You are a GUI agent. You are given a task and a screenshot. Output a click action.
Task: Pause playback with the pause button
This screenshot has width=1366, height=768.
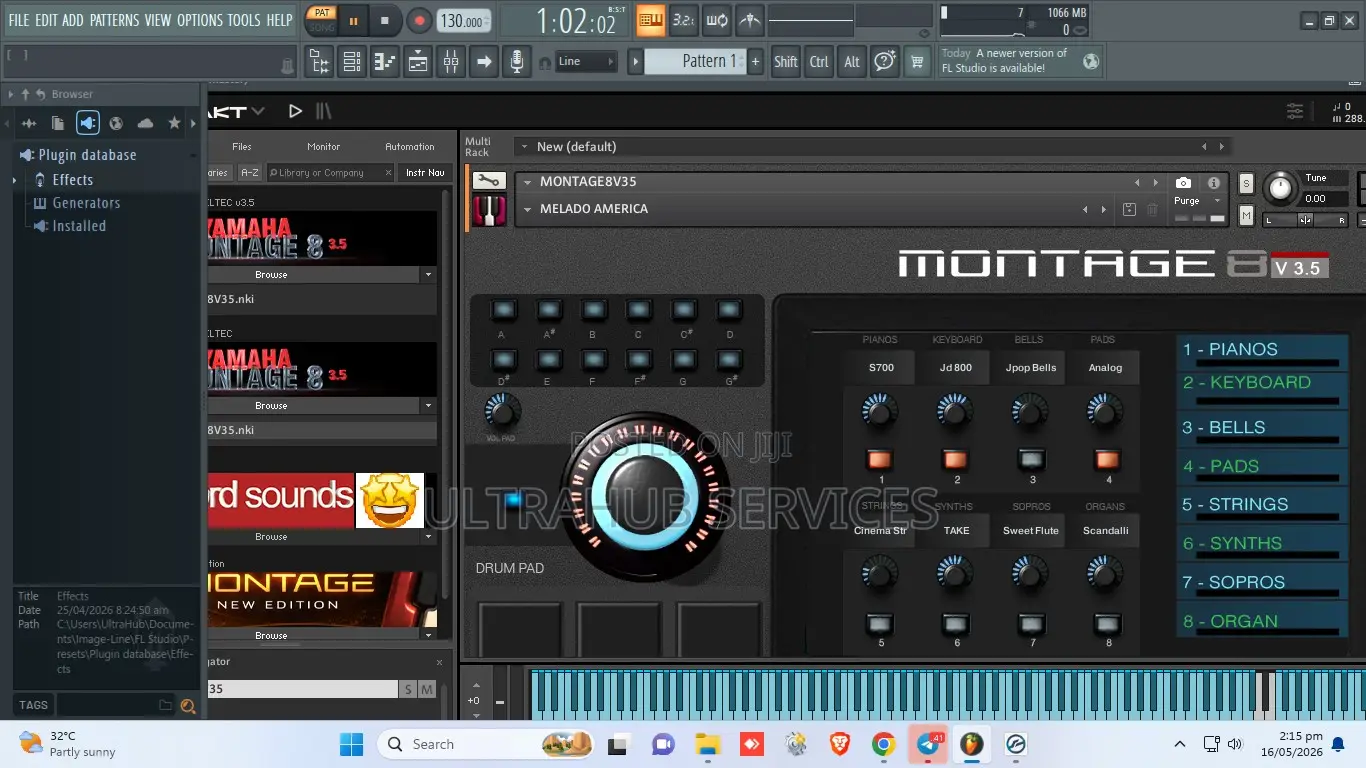click(353, 20)
